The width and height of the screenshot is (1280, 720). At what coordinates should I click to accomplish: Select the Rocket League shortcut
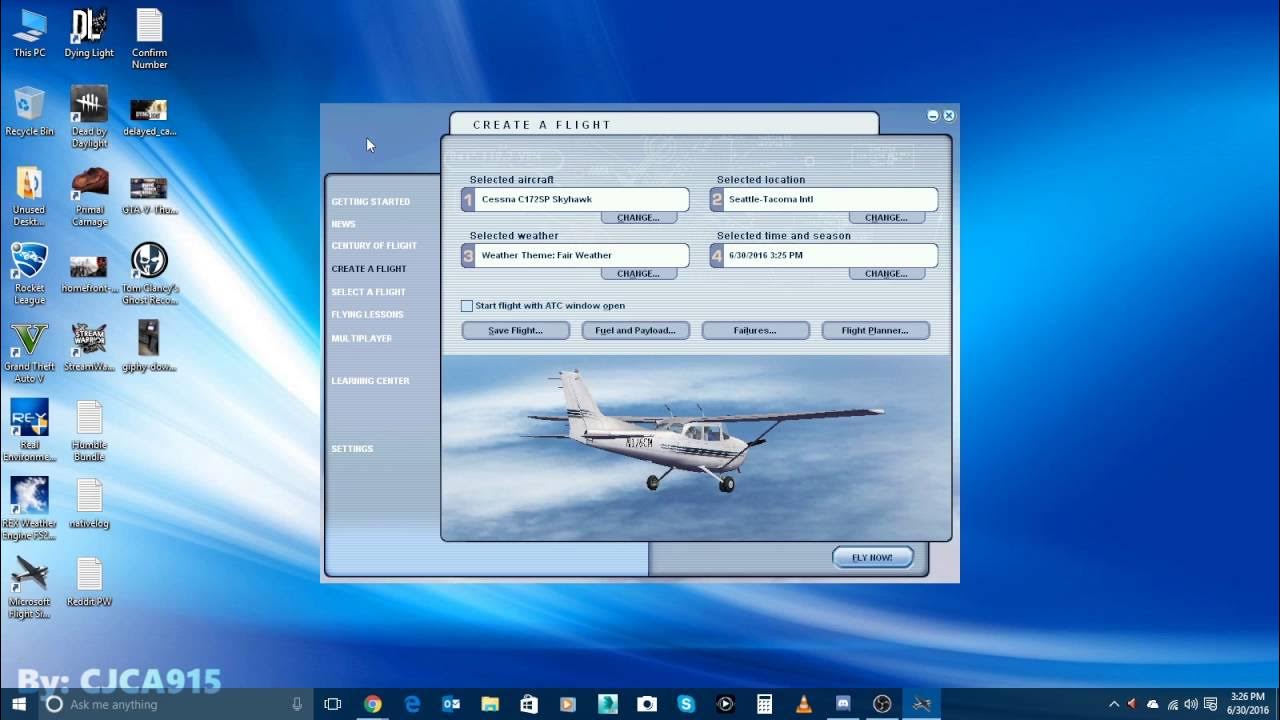click(x=29, y=274)
